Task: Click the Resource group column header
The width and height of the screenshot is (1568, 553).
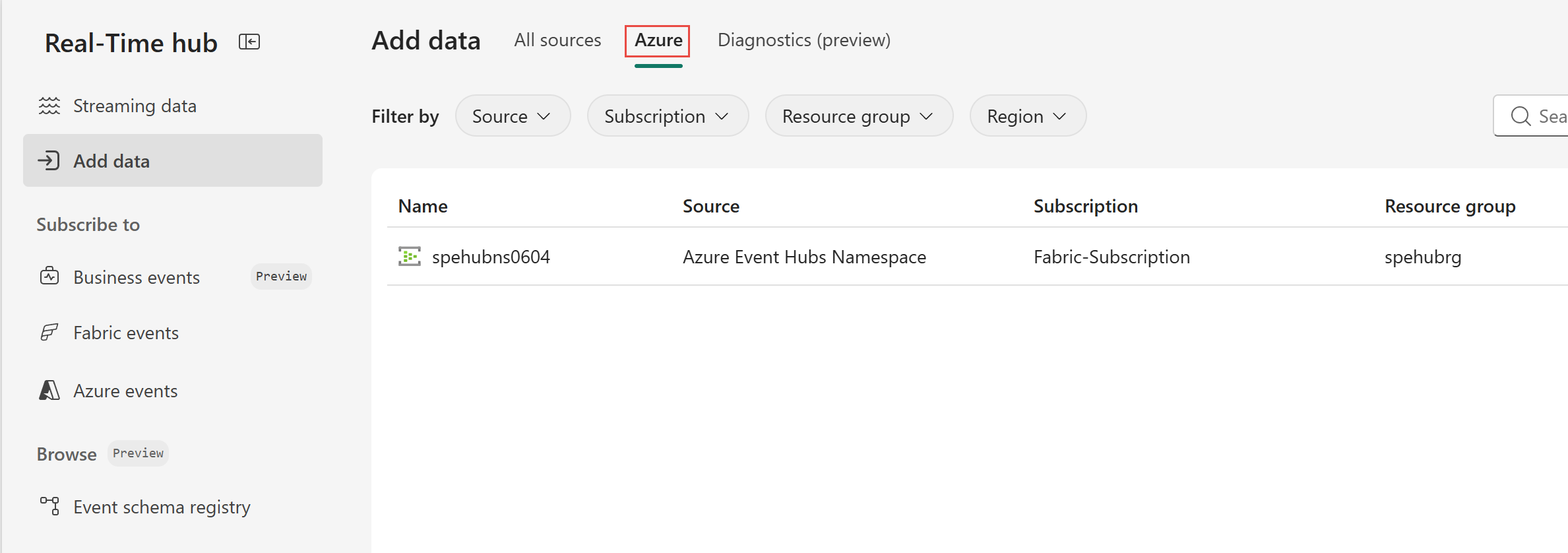Action: pos(1450,207)
